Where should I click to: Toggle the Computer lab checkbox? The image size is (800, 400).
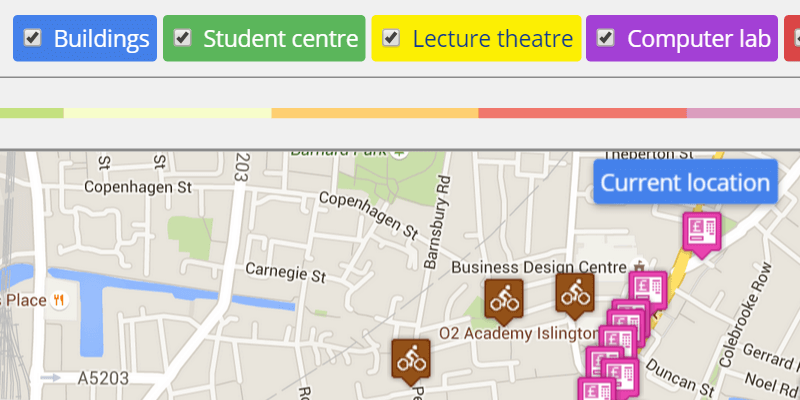606,38
